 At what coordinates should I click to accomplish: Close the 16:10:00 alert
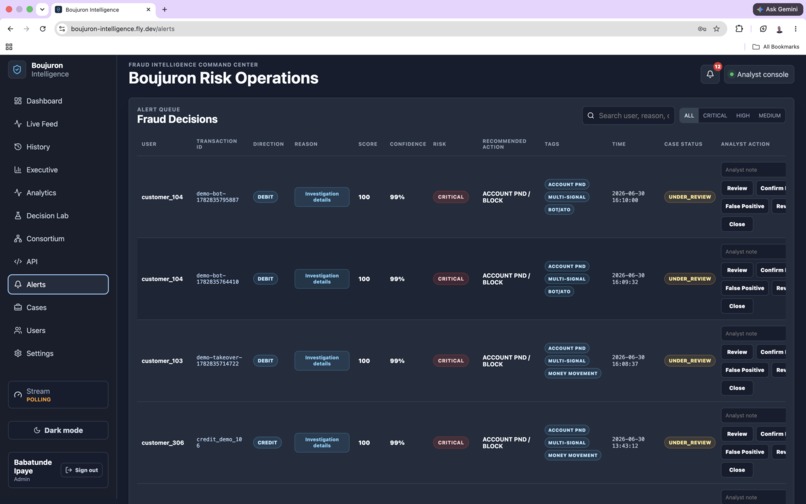737,224
